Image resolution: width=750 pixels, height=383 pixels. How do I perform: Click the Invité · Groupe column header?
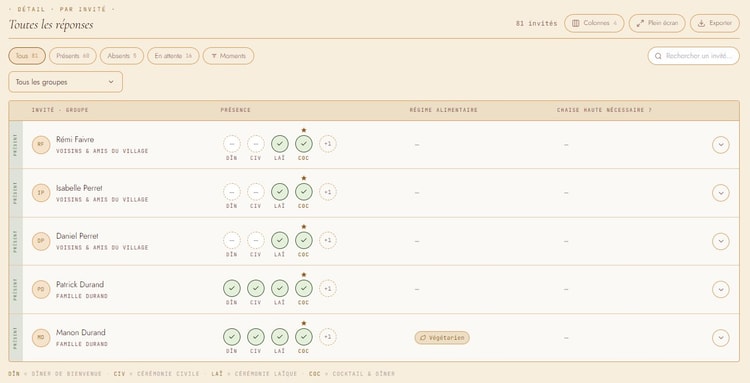[x=60, y=110]
